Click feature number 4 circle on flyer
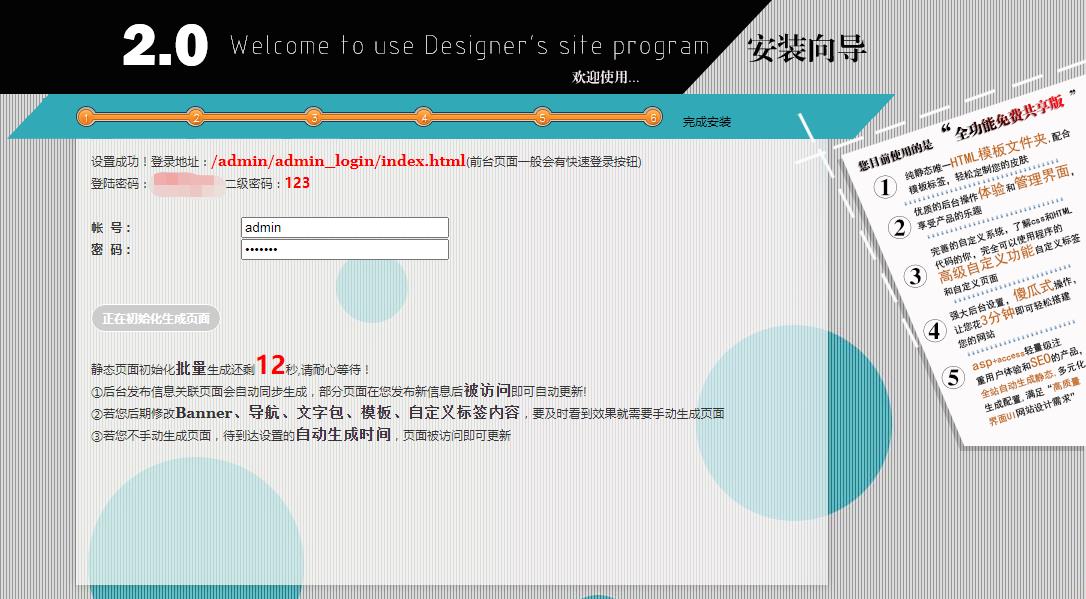The height and width of the screenshot is (599, 1086). [934, 330]
